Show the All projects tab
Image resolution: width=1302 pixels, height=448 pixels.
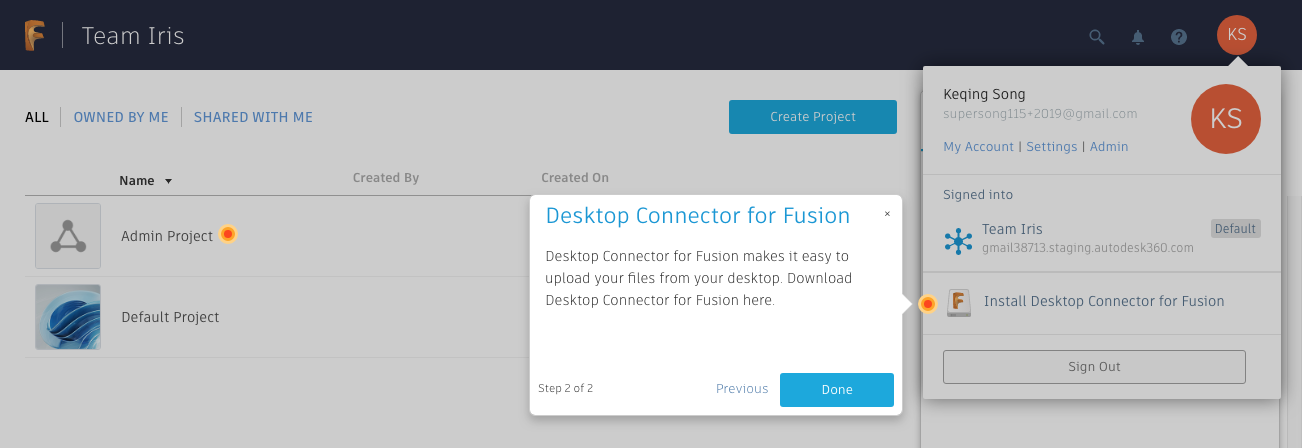point(37,117)
